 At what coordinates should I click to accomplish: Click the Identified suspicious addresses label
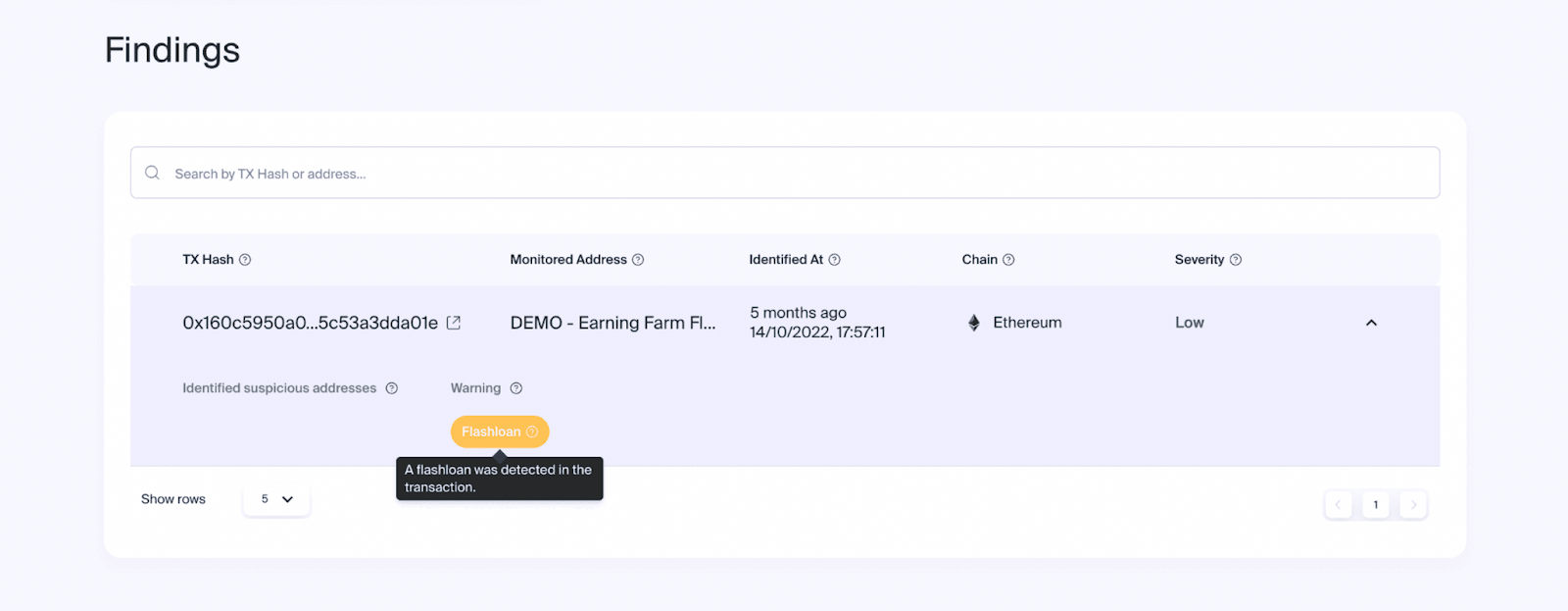[279, 388]
